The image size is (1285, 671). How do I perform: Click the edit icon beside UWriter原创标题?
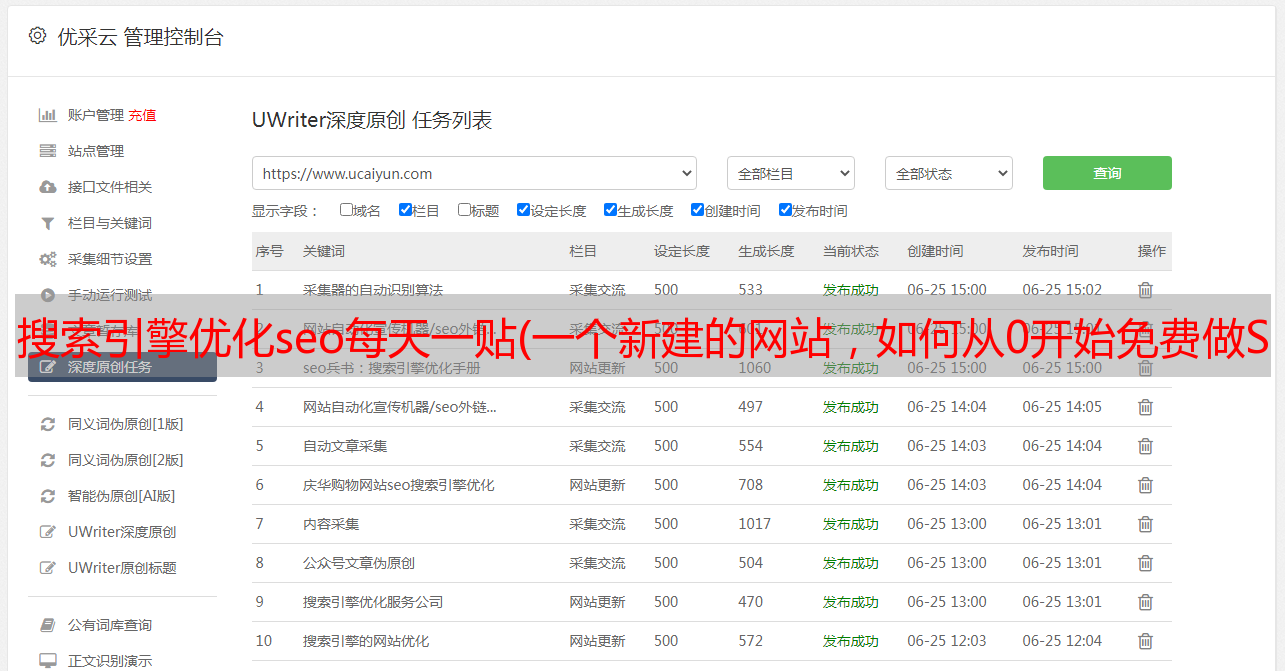[47, 568]
